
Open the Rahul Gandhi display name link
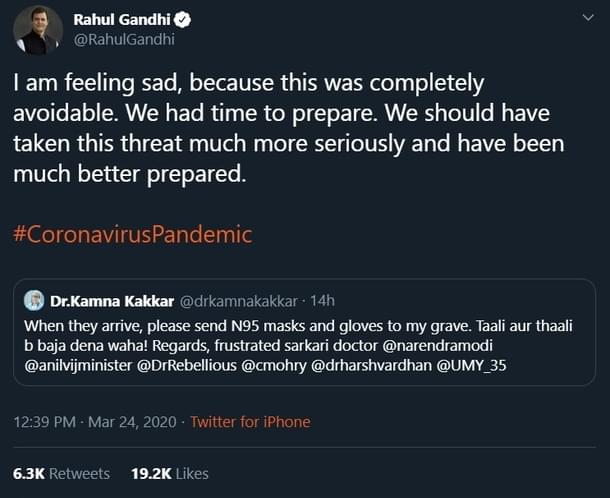(x=120, y=20)
